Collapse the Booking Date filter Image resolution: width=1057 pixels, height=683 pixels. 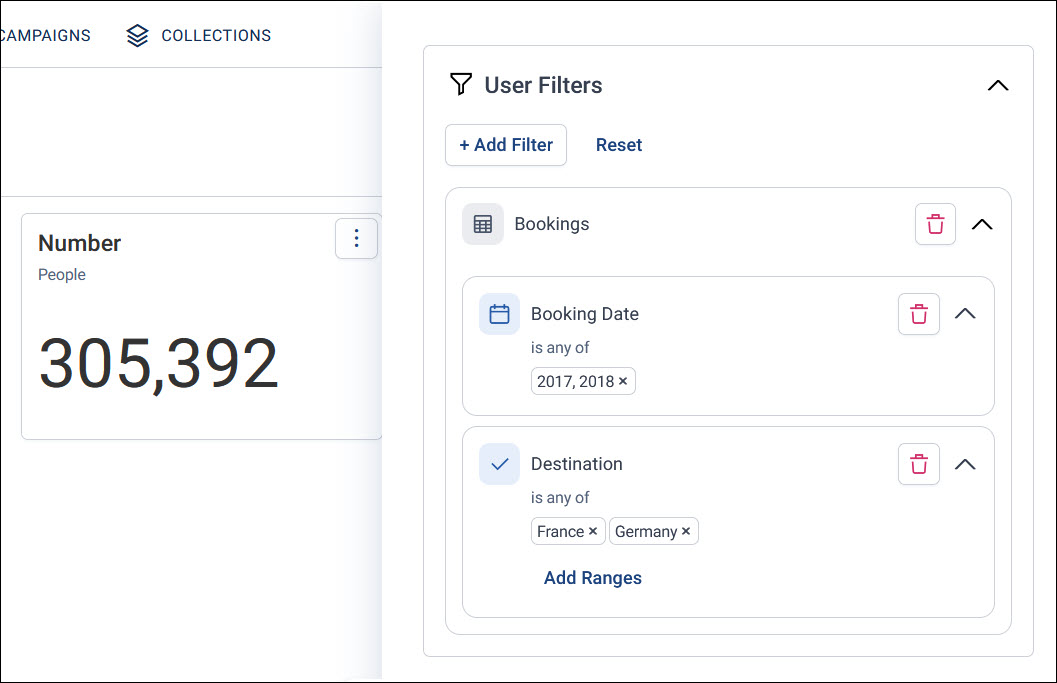[x=965, y=314]
